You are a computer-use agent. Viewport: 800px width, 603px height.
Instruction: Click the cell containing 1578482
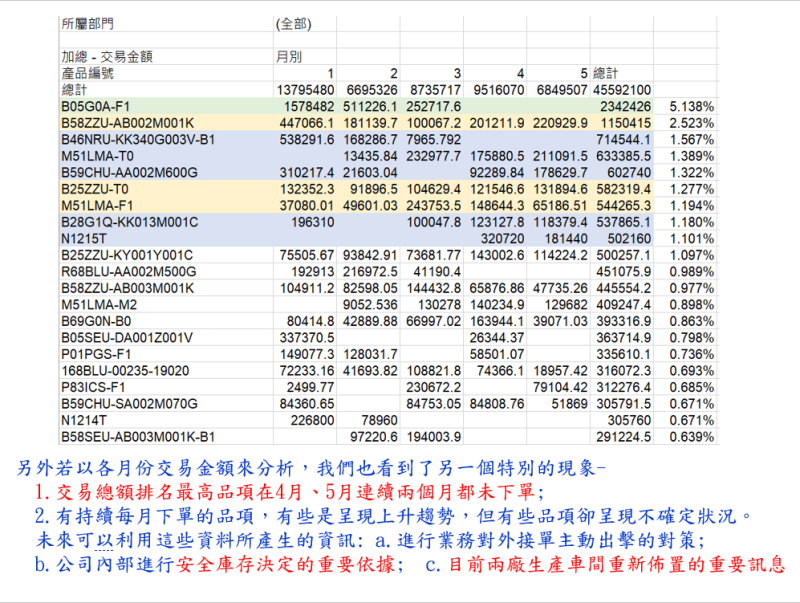tap(306, 106)
